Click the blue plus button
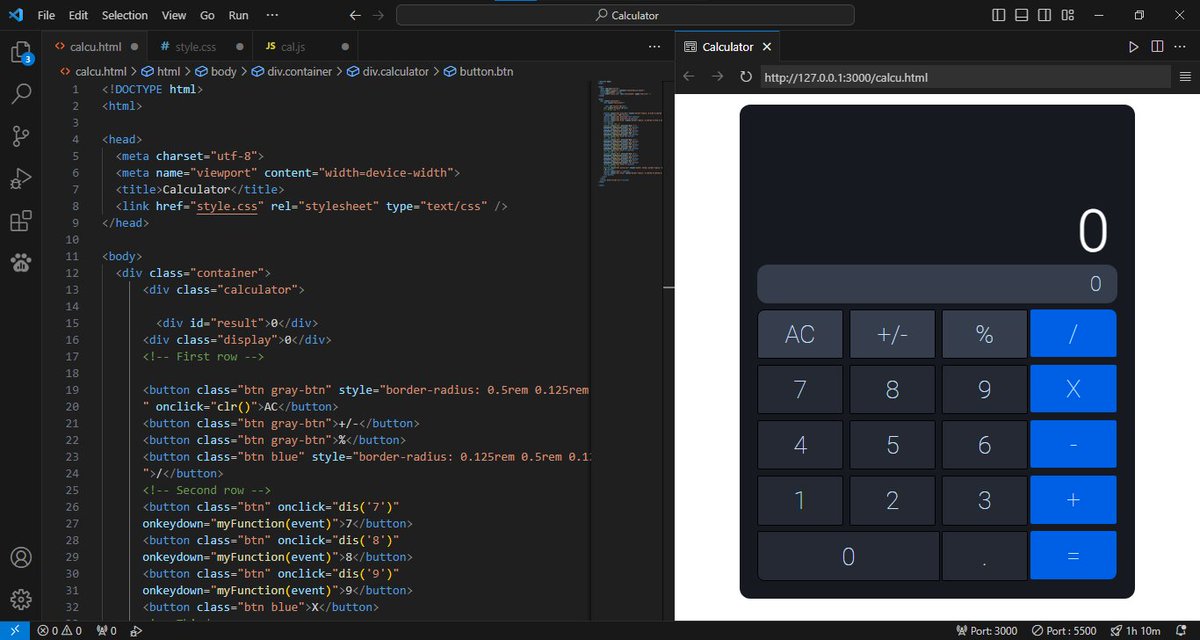The image size is (1200, 640). (x=1073, y=500)
